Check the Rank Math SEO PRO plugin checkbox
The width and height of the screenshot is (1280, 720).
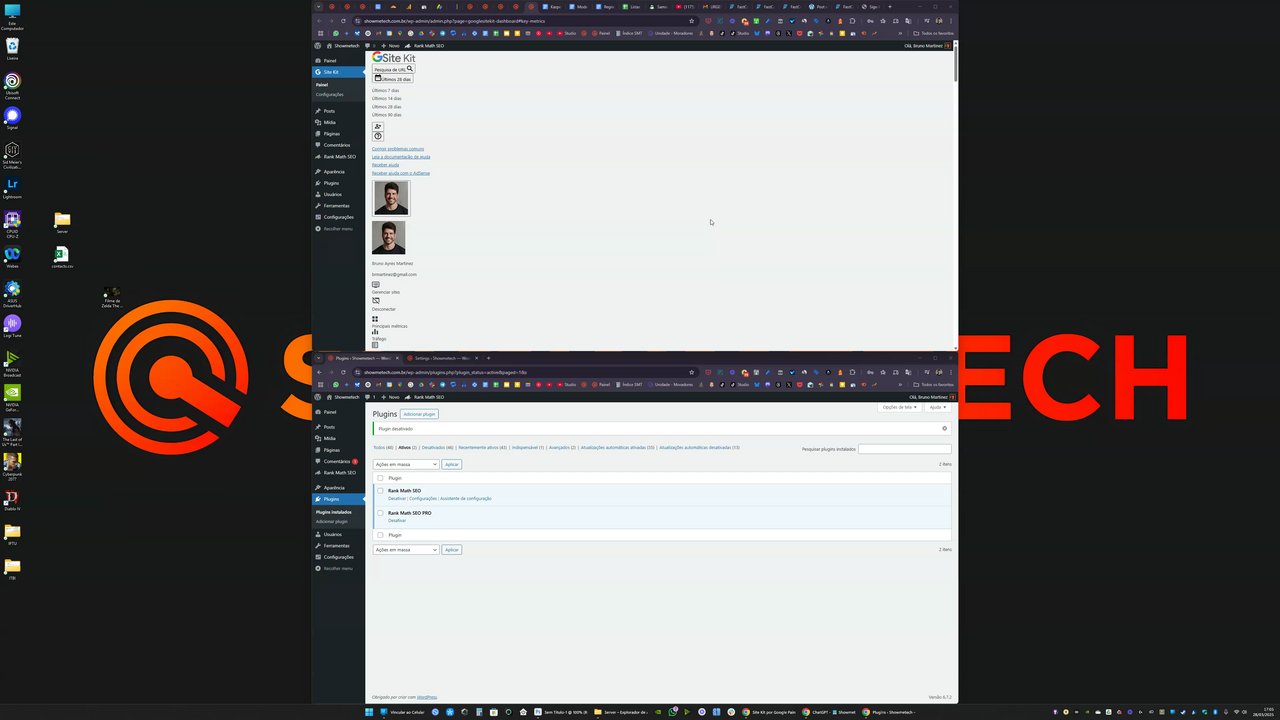click(x=380, y=513)
